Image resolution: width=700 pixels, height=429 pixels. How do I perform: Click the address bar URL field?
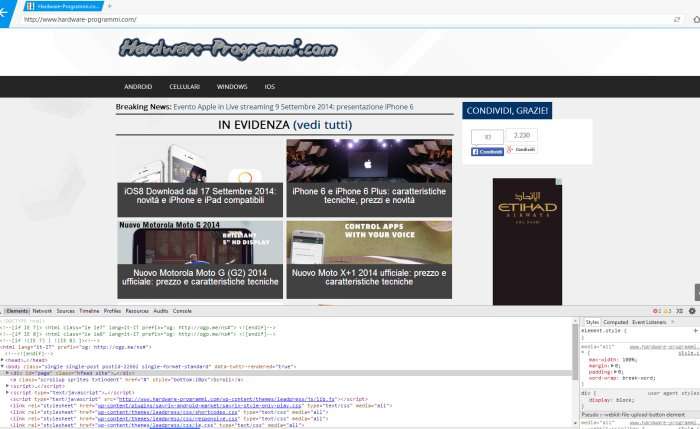click(x=300, y=19)
